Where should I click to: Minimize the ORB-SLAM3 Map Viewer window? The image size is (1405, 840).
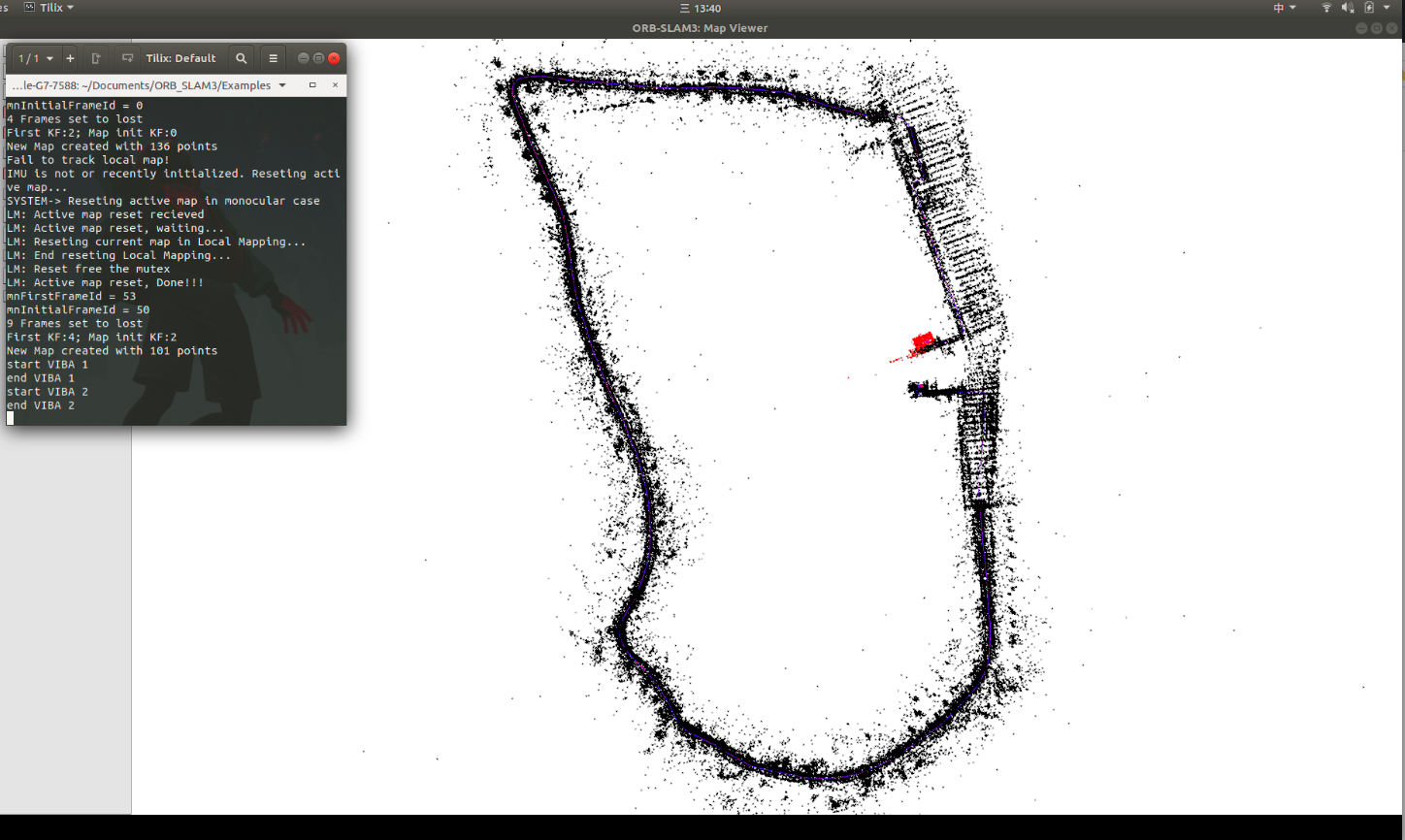(x=1362, y=28)
